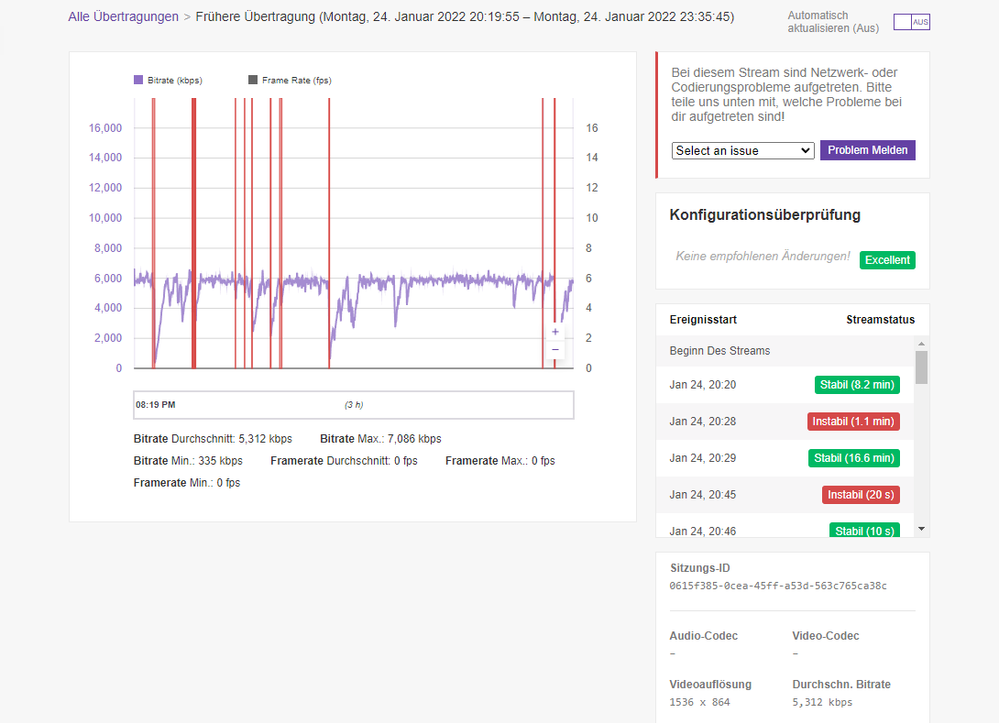999x723 pixels.
Task: Toggle the automatic refresh AUS switch
Action: point(911,22)
